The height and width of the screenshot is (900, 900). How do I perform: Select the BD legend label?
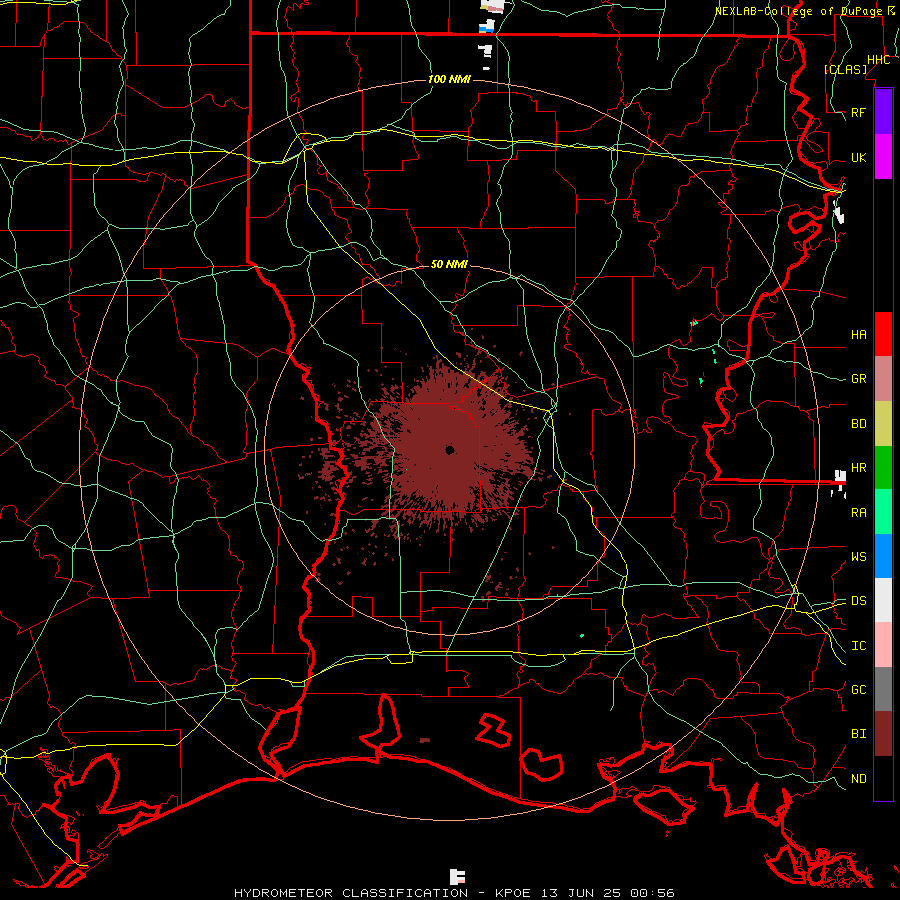coord(858,424)
